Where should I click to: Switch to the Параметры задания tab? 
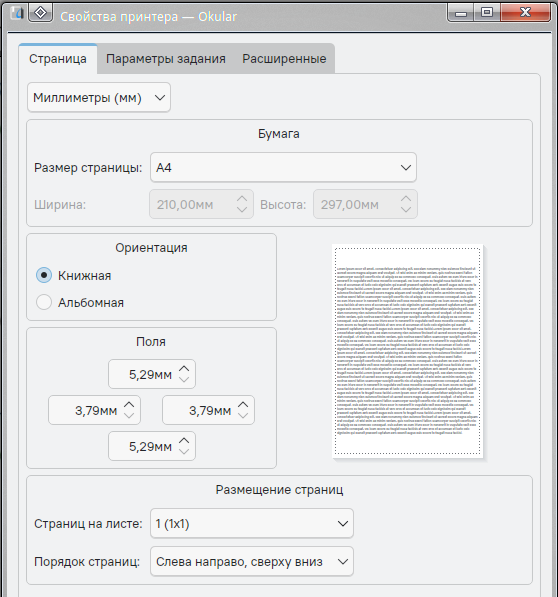[166, 59]
